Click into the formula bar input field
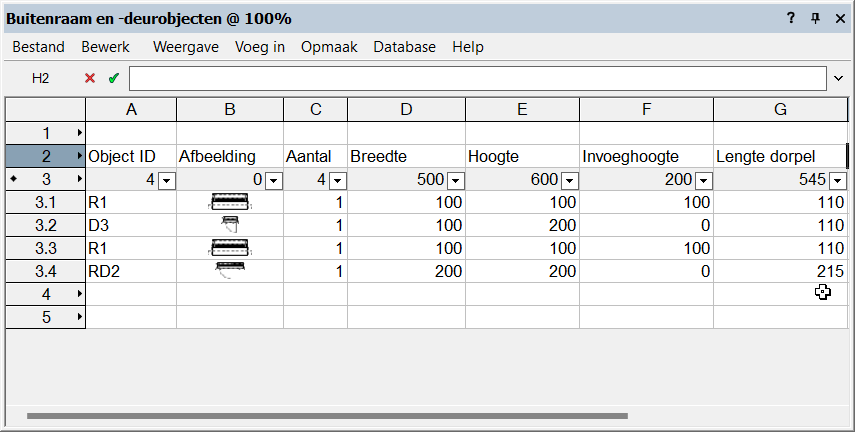This screenshot has height=432, width=855. pos(478,78)
